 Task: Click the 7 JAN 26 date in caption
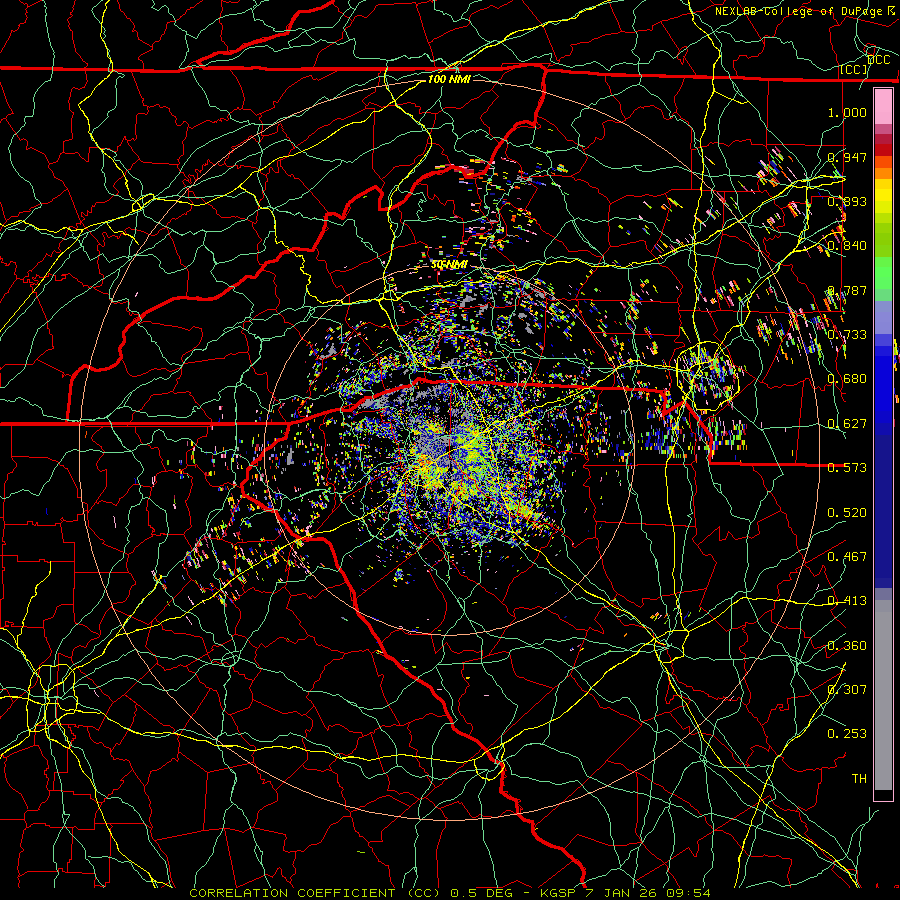tap(622, 893)
